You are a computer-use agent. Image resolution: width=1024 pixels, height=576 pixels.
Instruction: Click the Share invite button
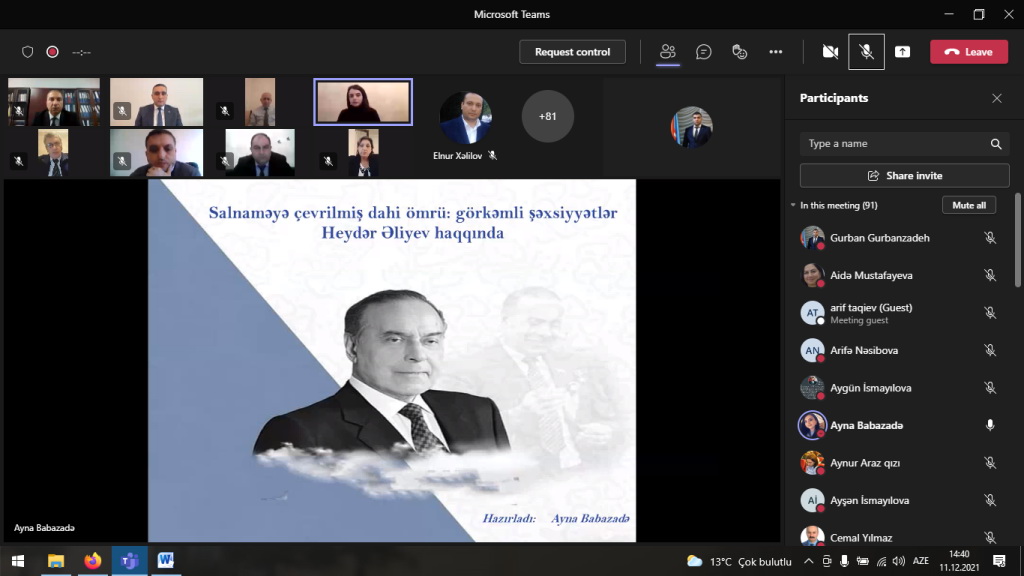[x=904, y=175]
